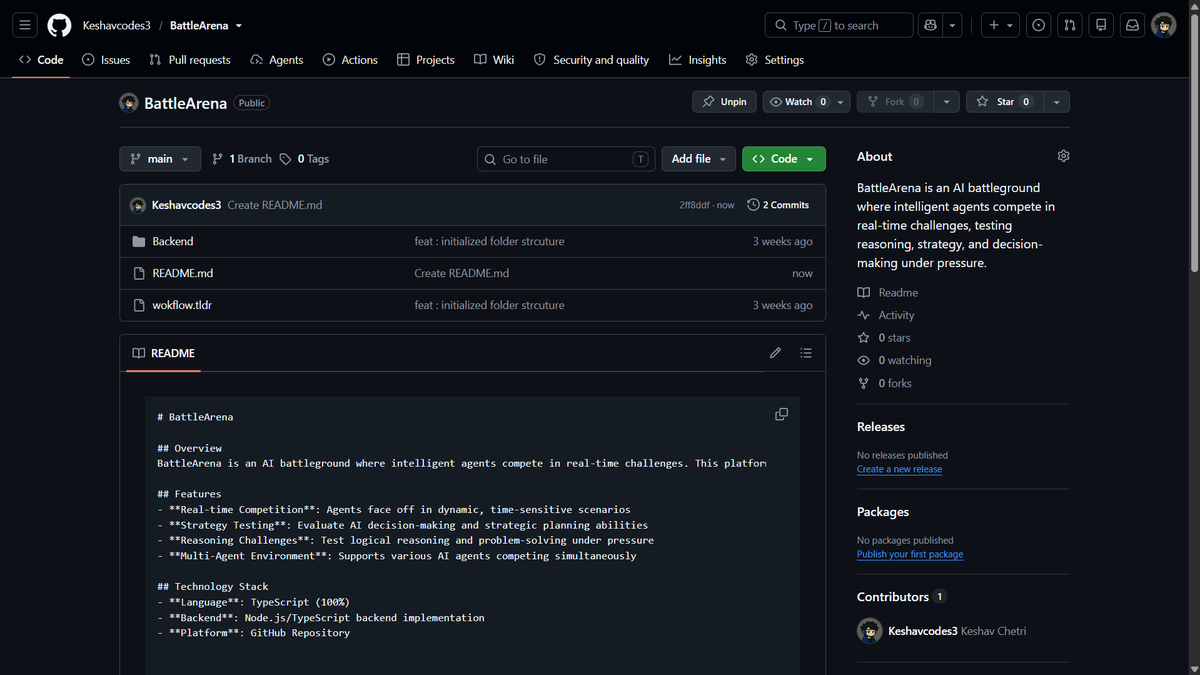The image size is (1200, 675).
Task: Open the Wiki tab
Action: pos(494,60)
